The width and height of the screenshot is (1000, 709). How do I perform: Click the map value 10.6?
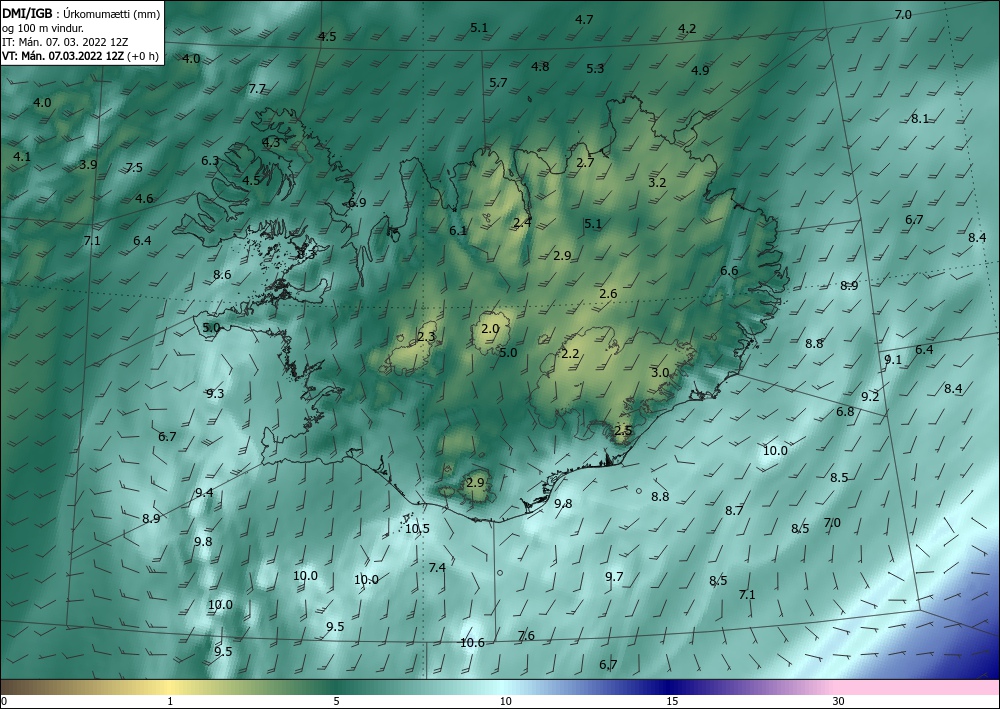click(x=473, y=643)
